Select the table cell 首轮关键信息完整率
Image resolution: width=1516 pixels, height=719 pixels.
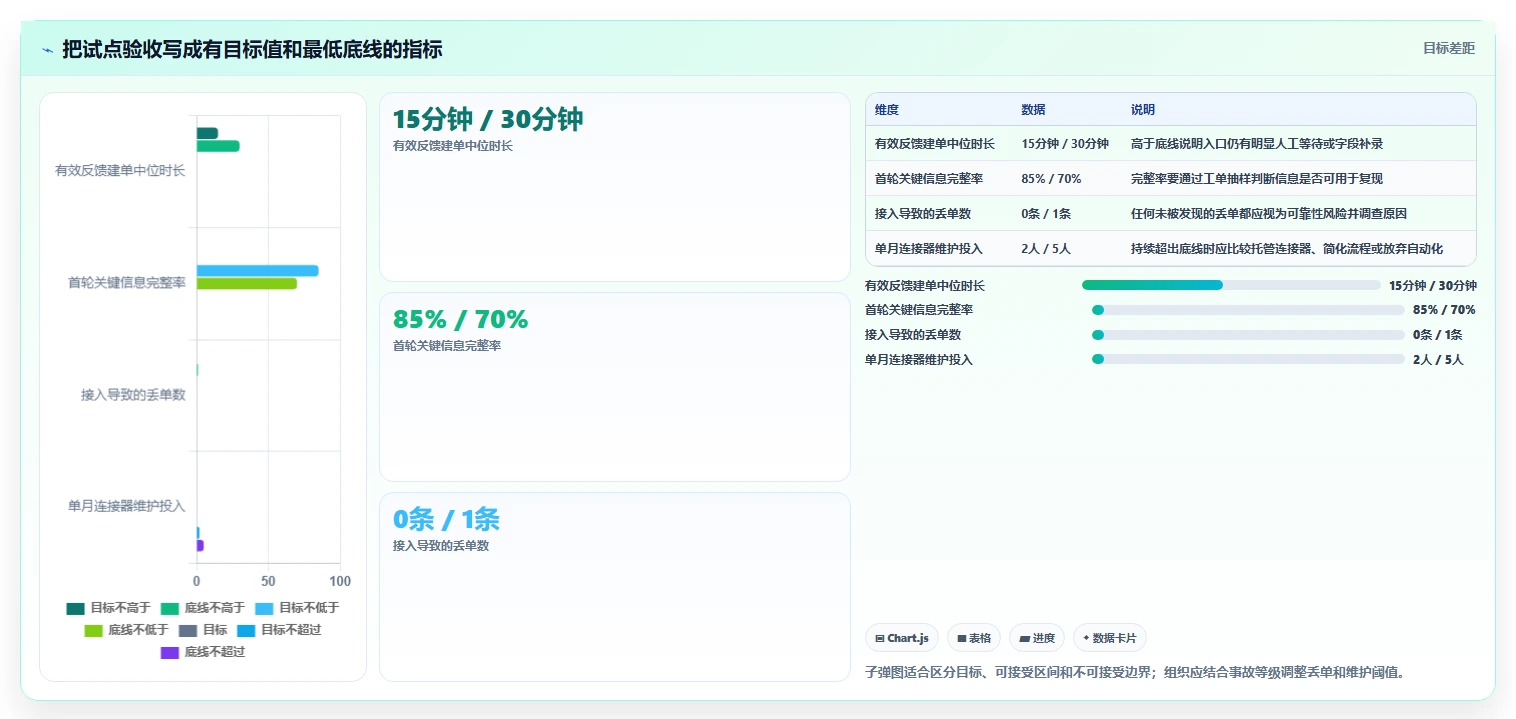coord(929,179)
